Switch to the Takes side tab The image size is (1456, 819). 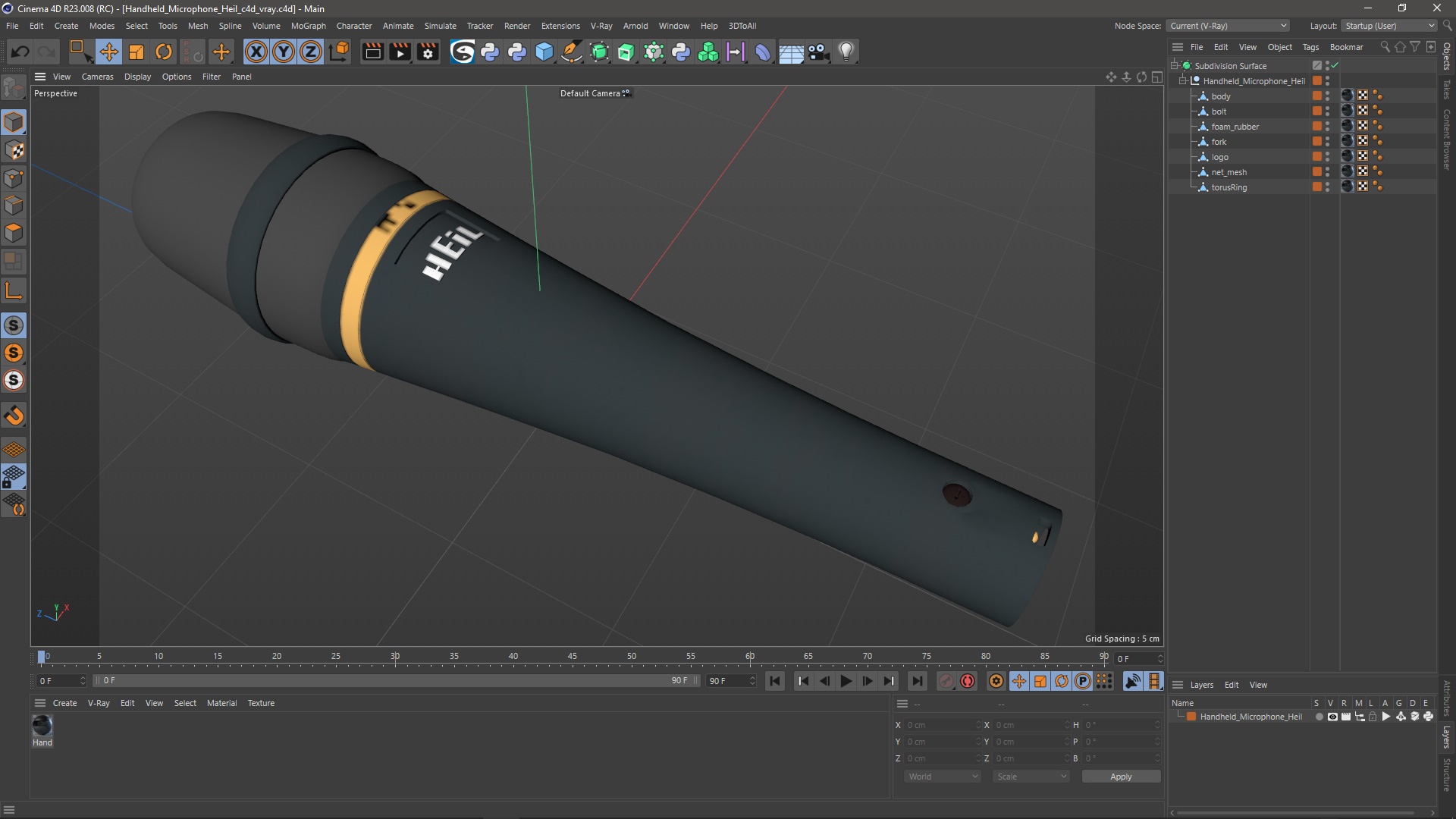1447,89
